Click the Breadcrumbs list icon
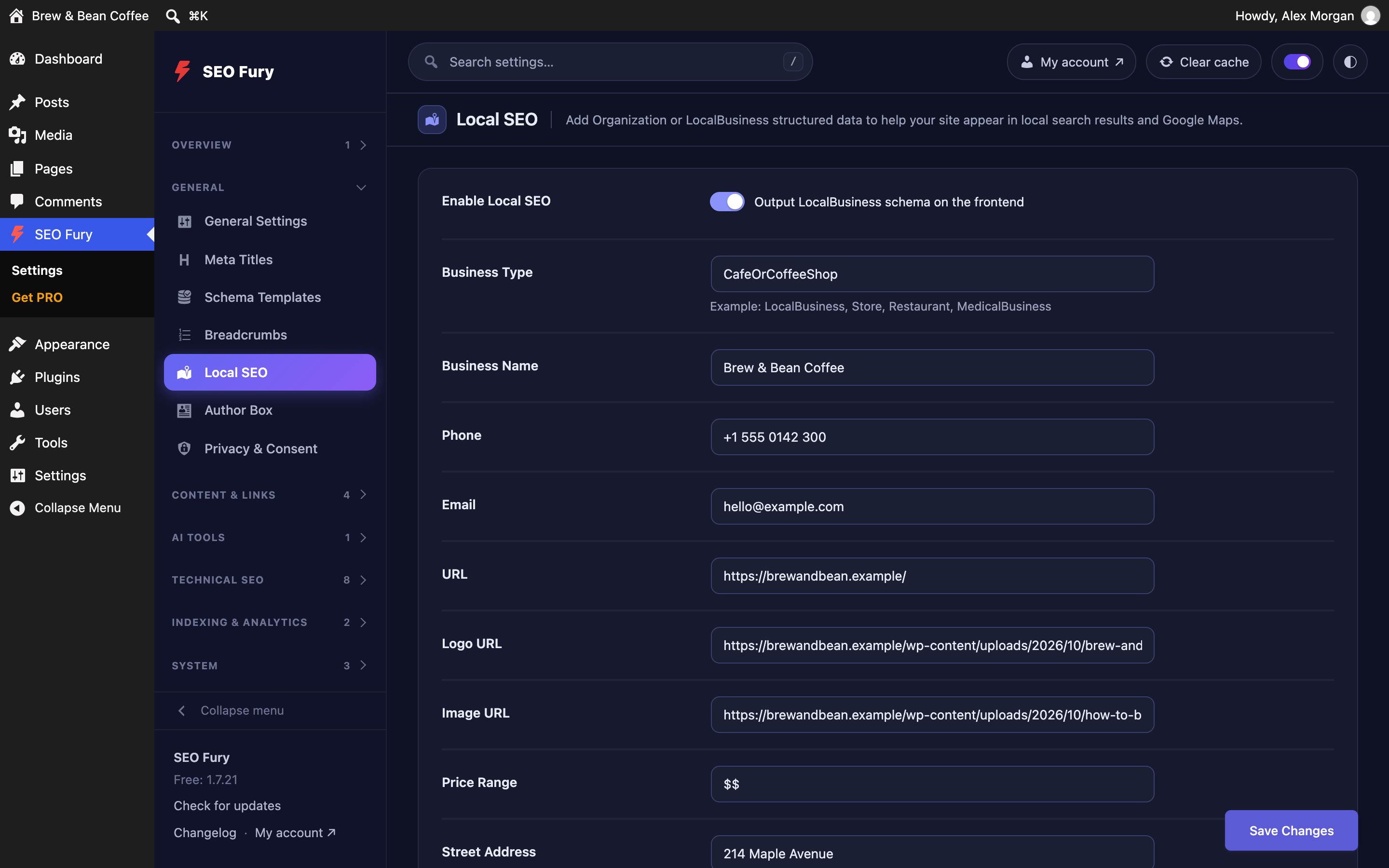The image size is (1389, 868). tap(184, 335)
